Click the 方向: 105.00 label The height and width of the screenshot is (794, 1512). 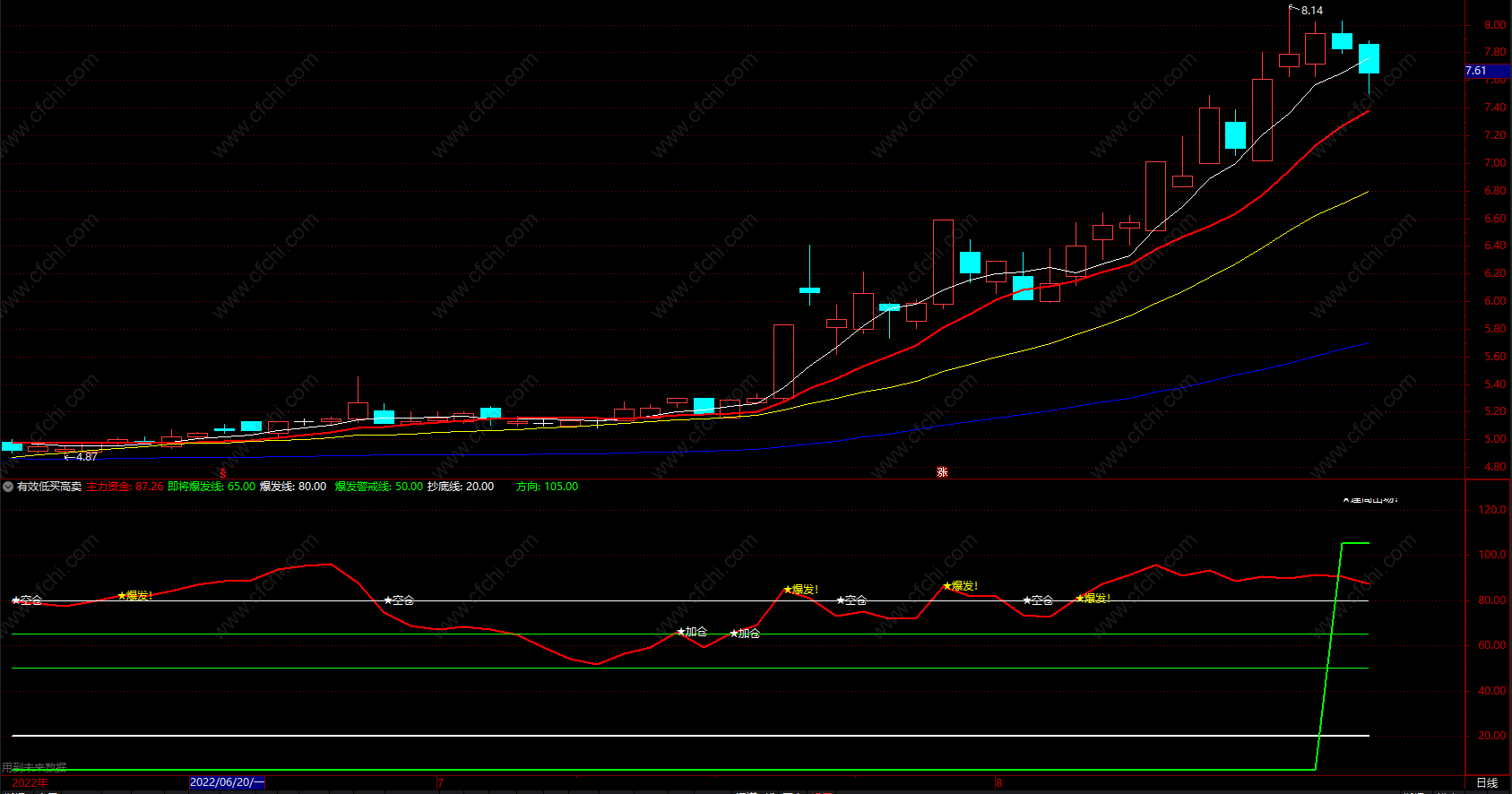pos(547,487)
